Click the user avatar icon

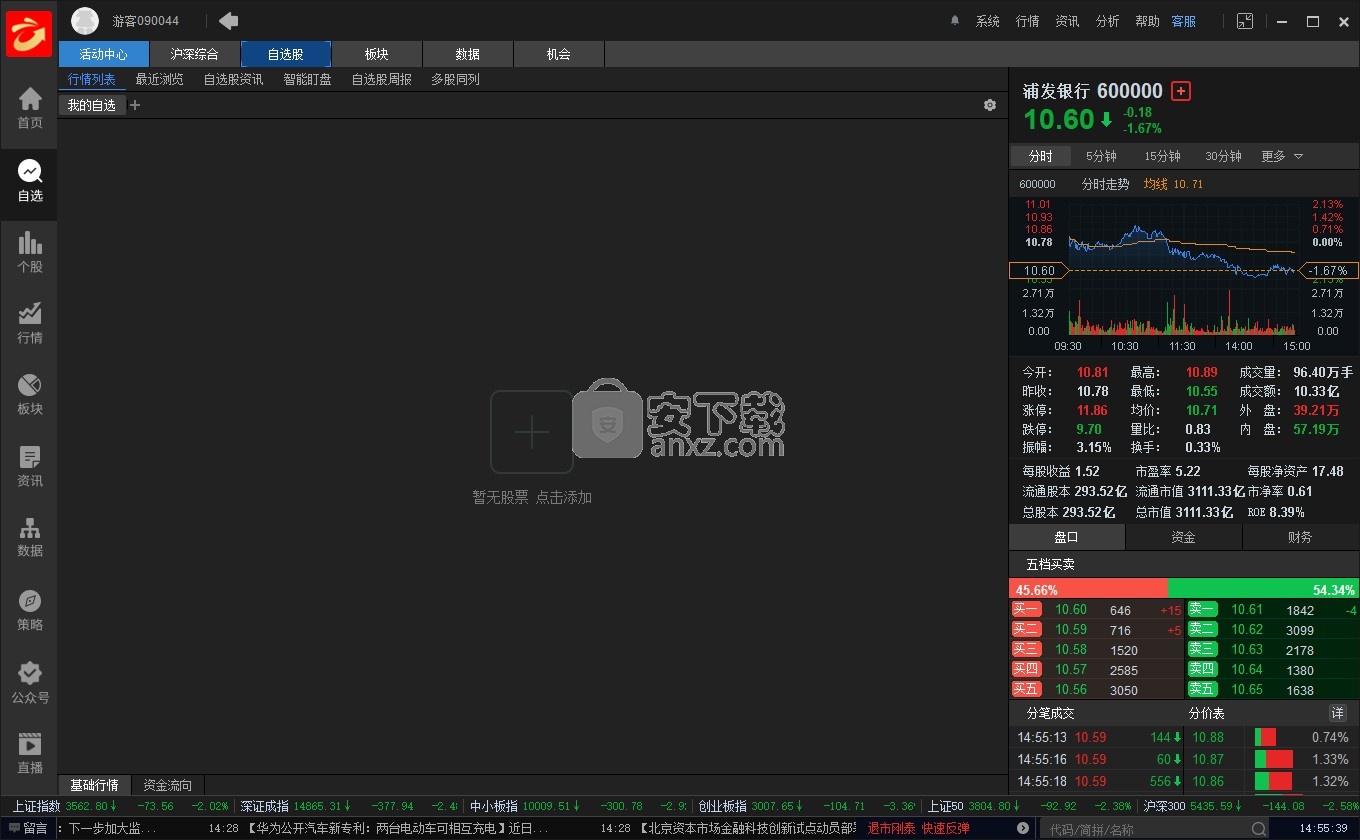(85, 21)
